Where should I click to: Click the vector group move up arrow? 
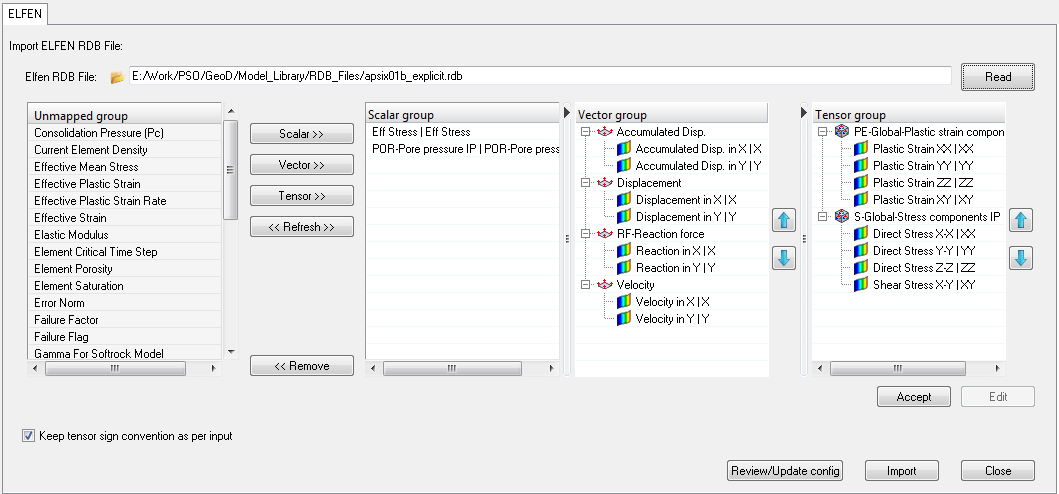coord(784,220)
